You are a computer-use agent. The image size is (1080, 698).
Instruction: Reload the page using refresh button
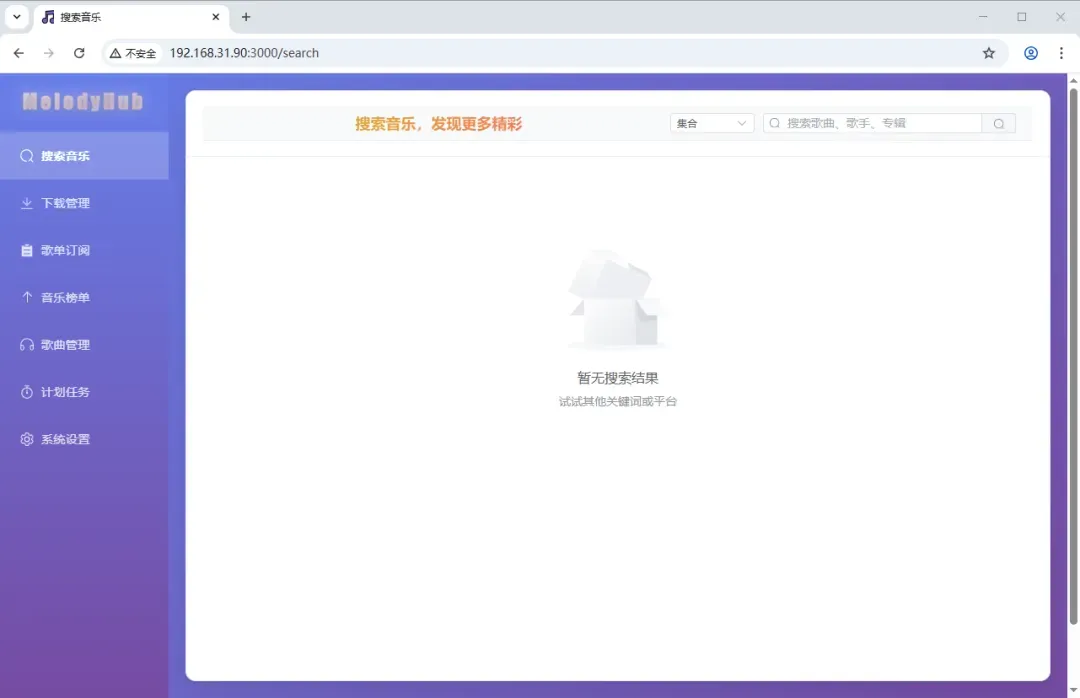tap(79, 53)
